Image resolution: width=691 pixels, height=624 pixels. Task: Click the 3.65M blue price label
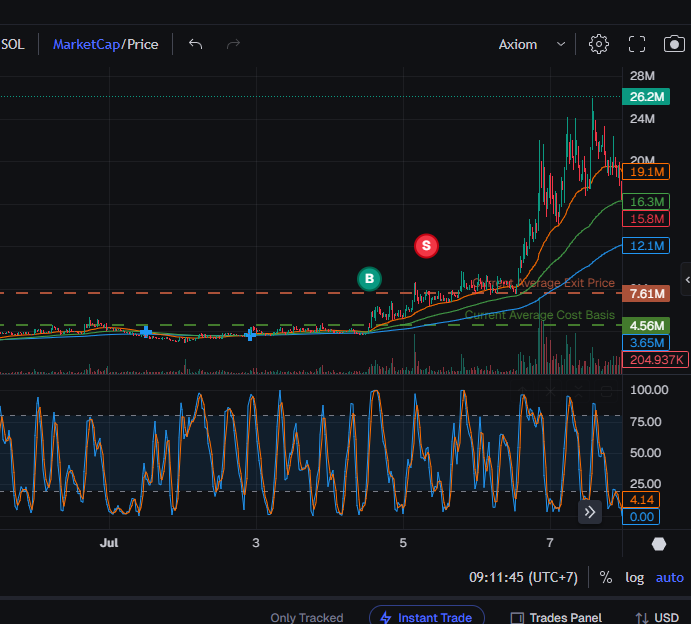tap(646, 342)
